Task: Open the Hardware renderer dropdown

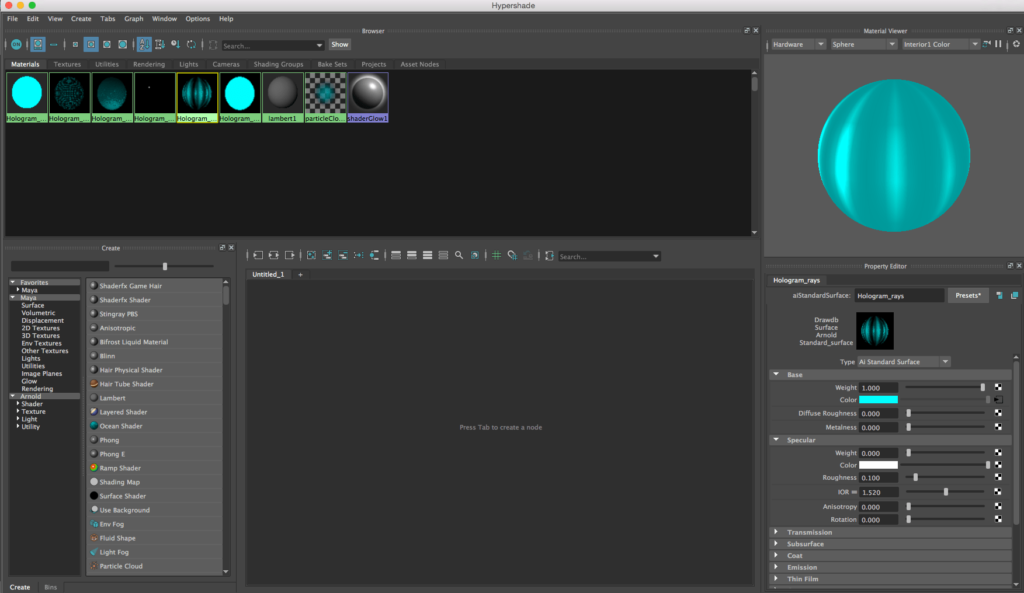Action: [x=797, y=44]
